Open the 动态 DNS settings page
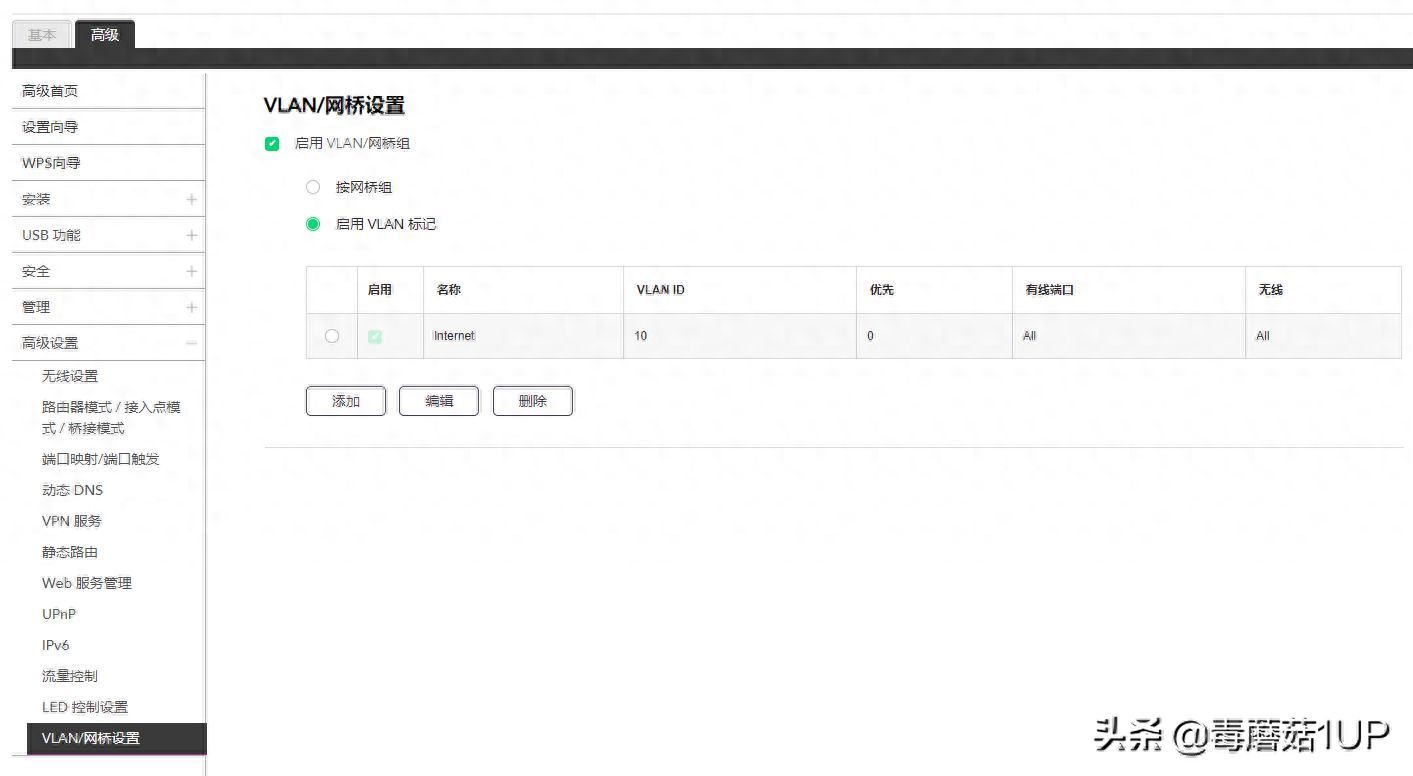 click(x=72, y=490)
